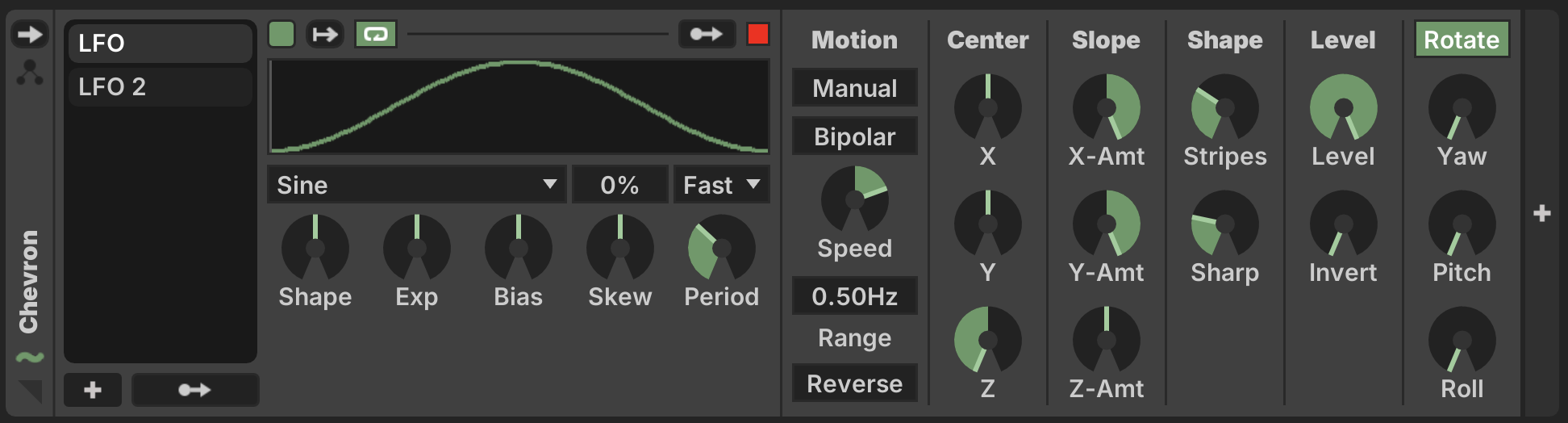Toggle the green LFO enable square

point(281,34)
